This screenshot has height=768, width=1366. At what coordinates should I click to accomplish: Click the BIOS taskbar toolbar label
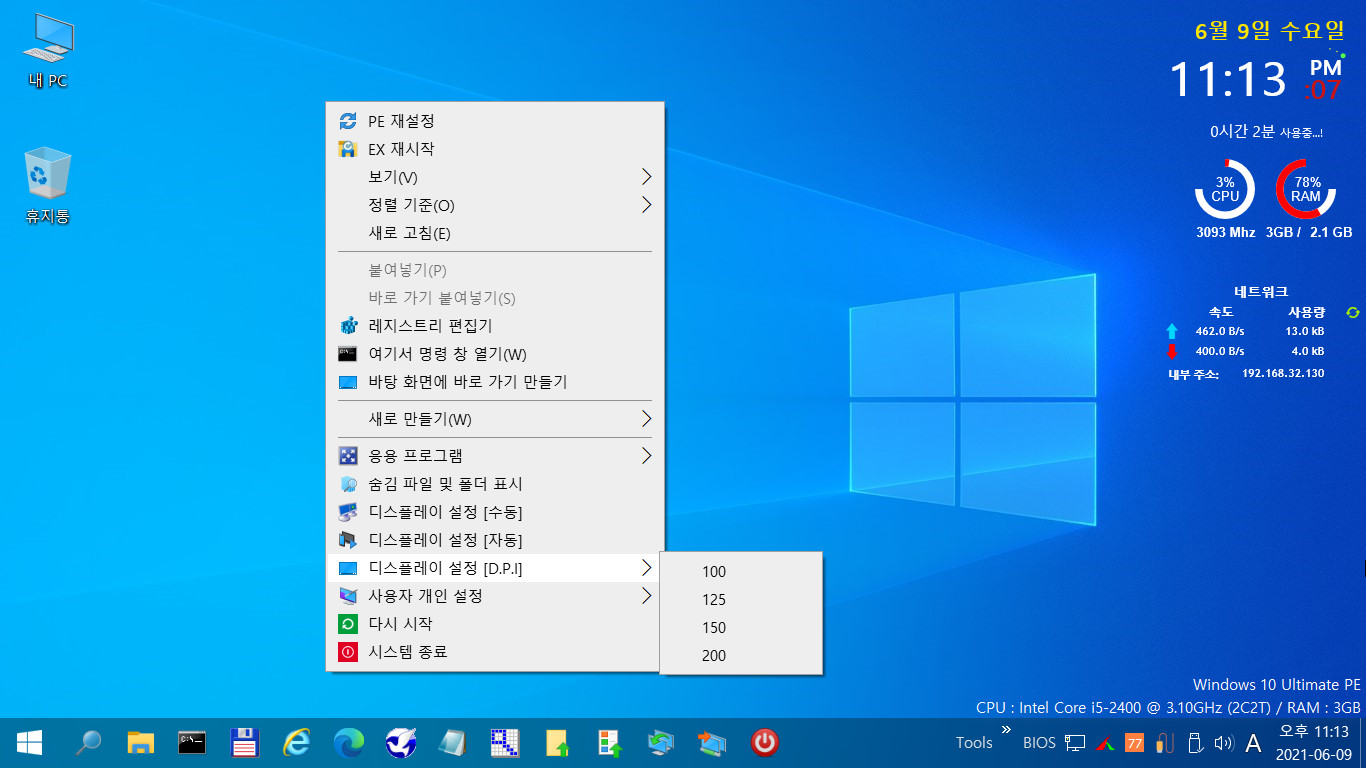[x=1039, y=743]
